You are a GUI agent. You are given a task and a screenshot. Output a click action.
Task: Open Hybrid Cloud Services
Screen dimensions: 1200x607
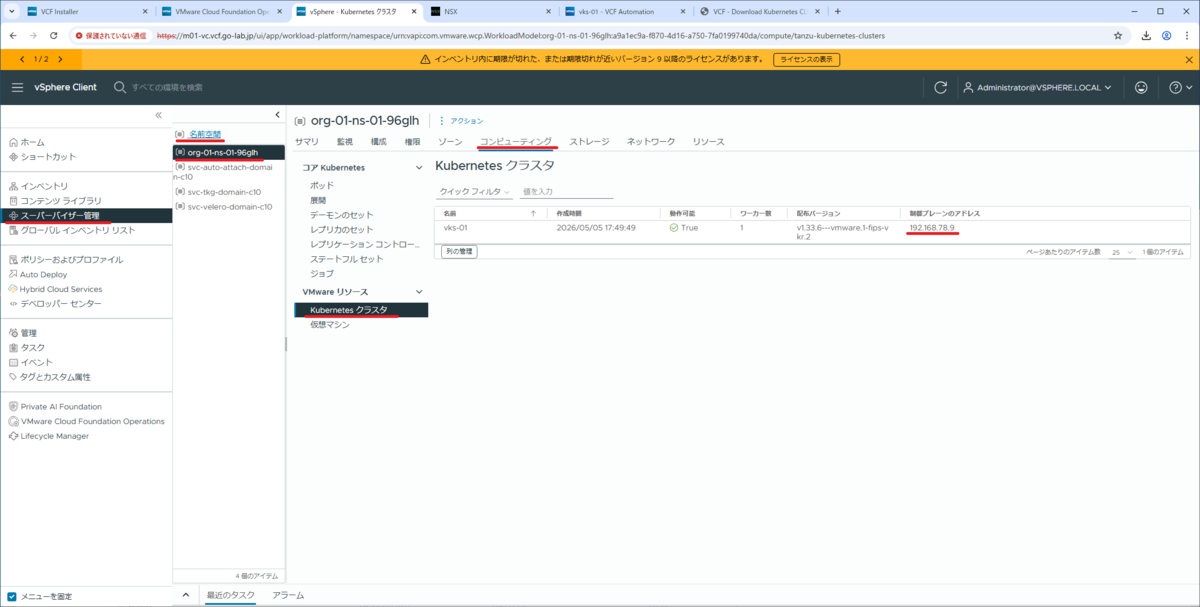click(x=60, y=289)
